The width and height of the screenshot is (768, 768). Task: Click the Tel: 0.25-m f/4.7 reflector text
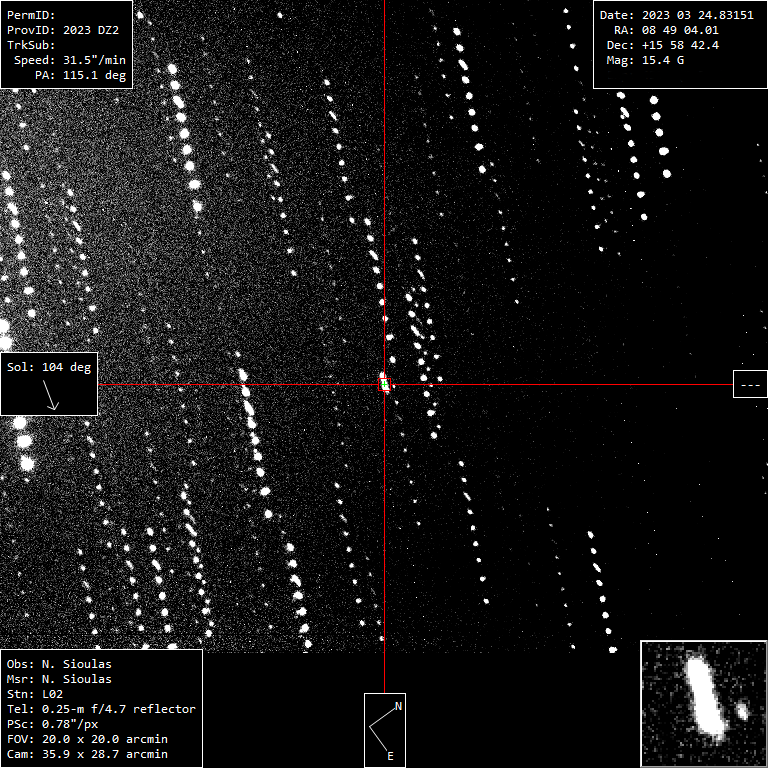point(101,709)
